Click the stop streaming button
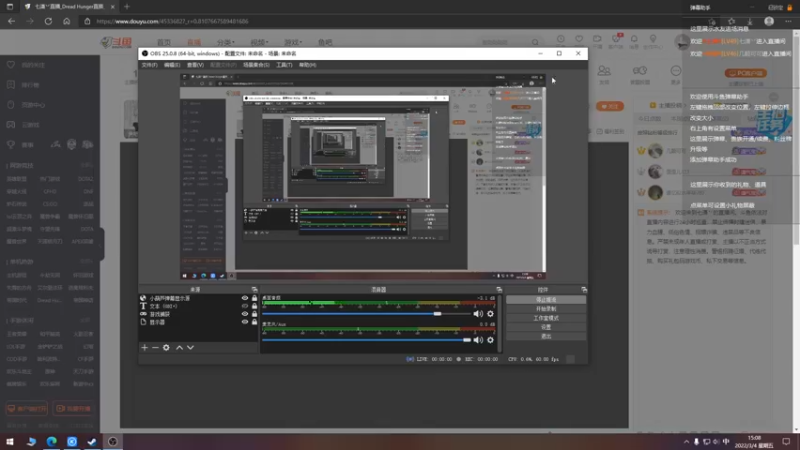 pyautogui.click(x=546, y=299)
